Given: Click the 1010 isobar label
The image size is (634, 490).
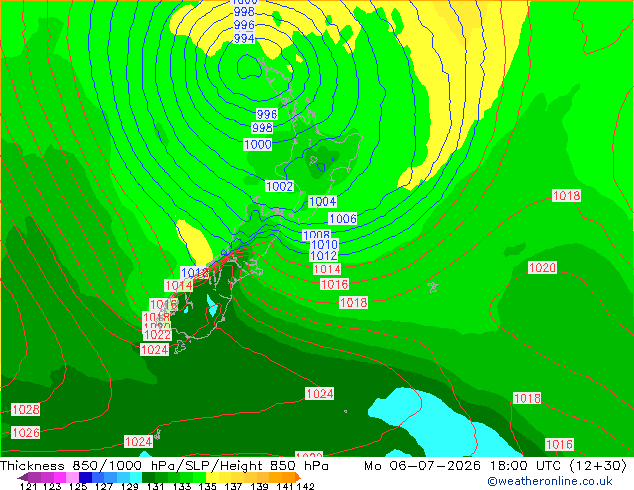Looking at the screenshot, I should (324, 245).
